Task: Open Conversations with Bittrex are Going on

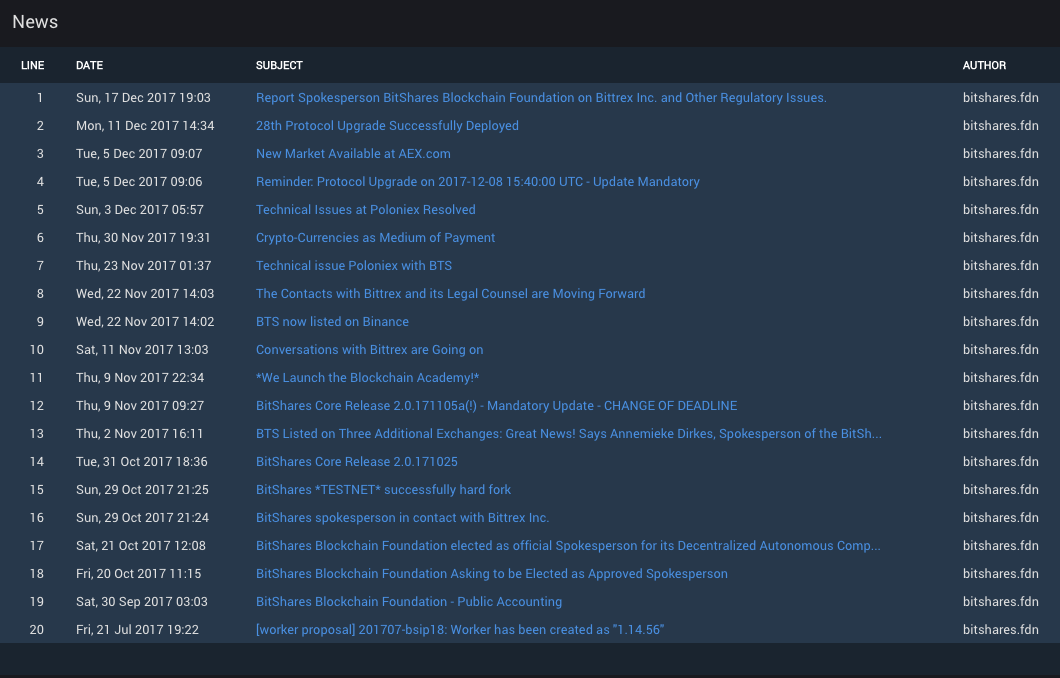Action: tap(369, 350)
